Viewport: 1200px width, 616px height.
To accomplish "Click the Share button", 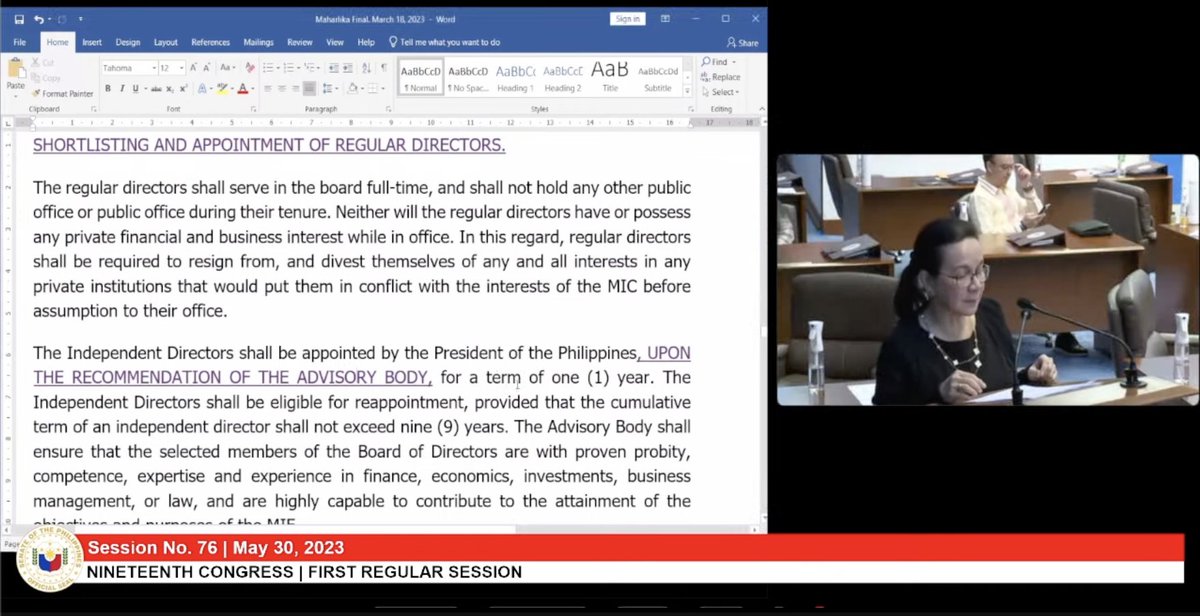I will pos(743,43).
